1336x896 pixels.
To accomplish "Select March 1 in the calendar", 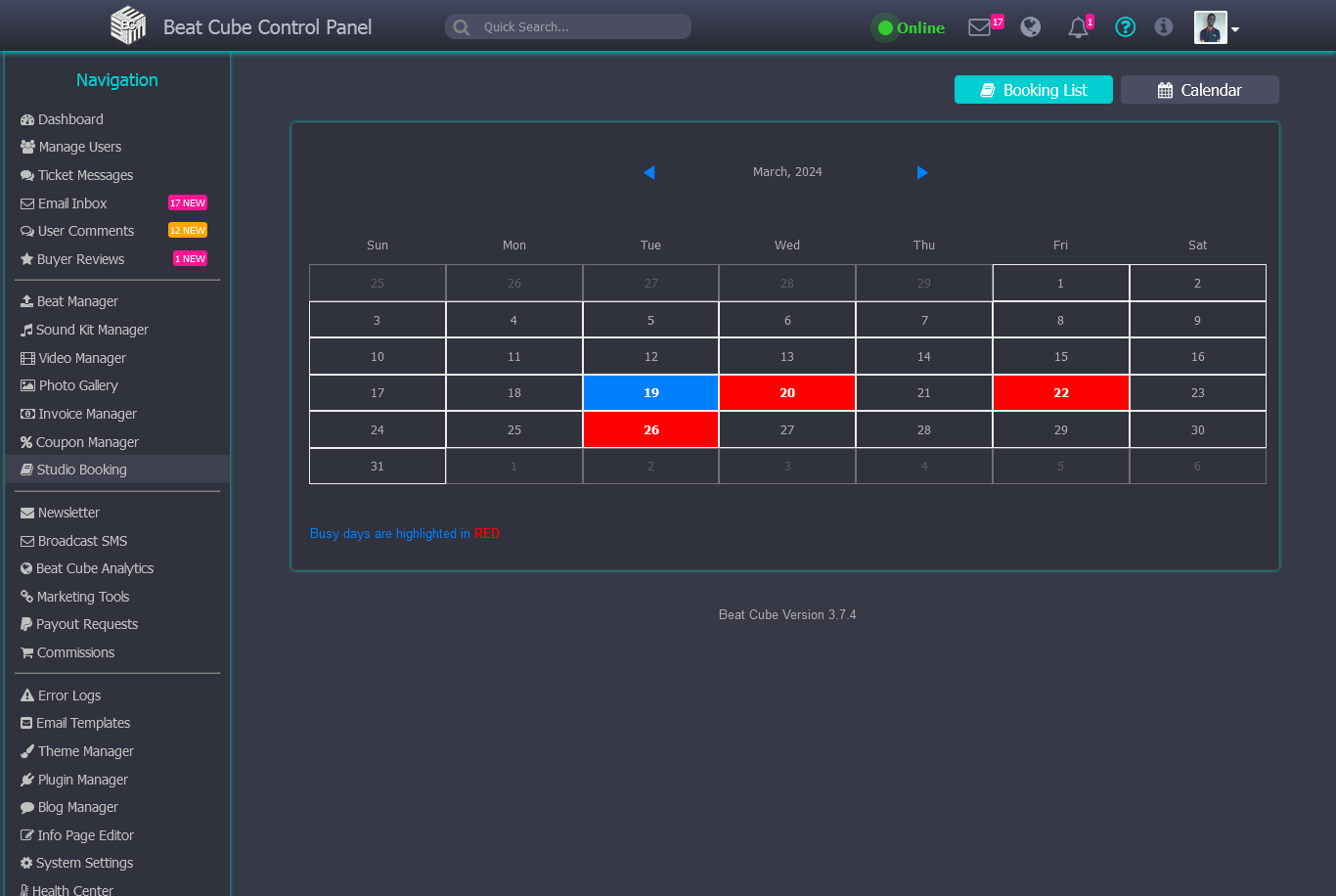I will click(1061, 283).
